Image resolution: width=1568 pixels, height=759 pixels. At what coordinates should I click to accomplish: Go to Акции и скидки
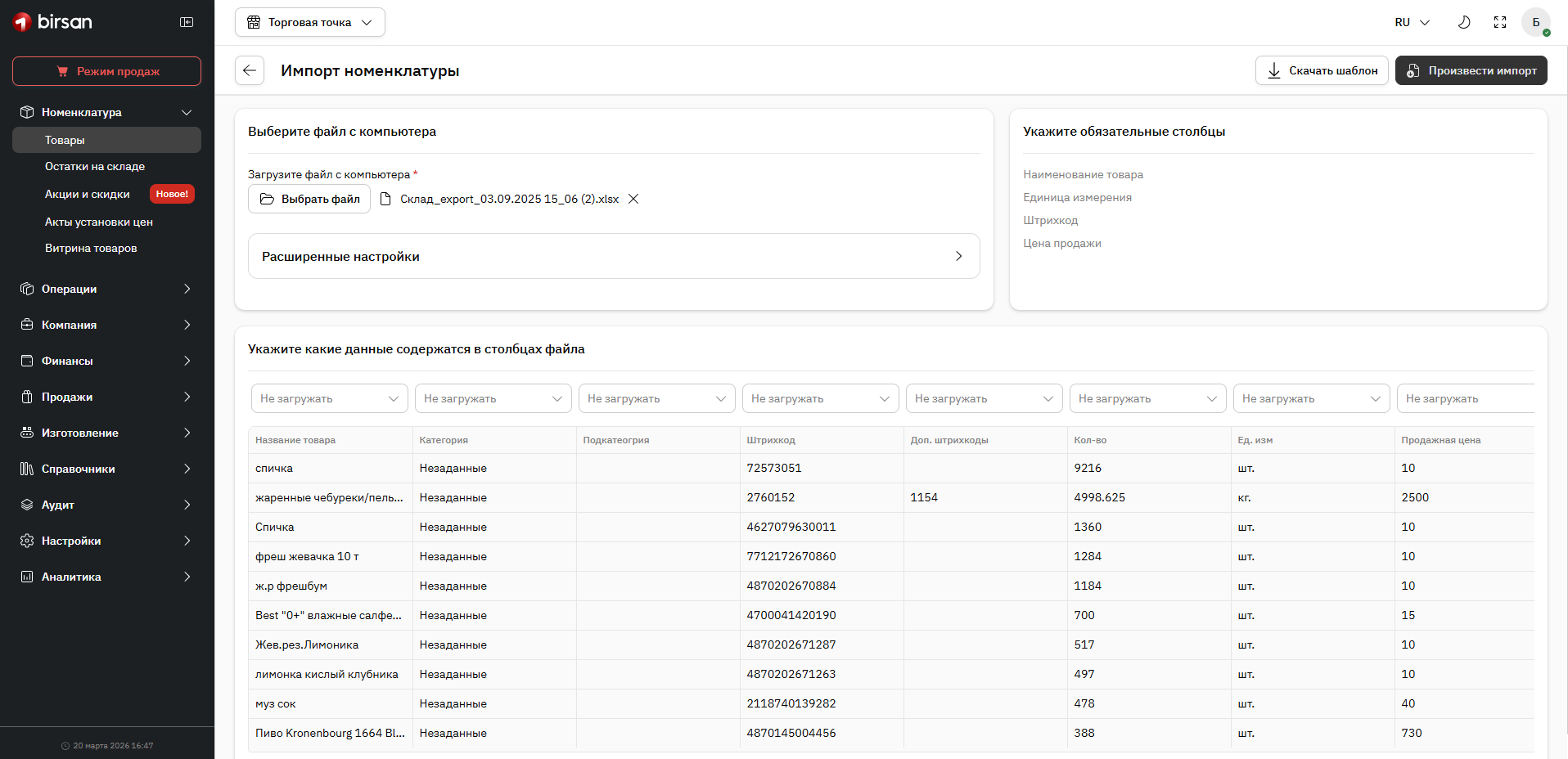click(x=88, y=194)
